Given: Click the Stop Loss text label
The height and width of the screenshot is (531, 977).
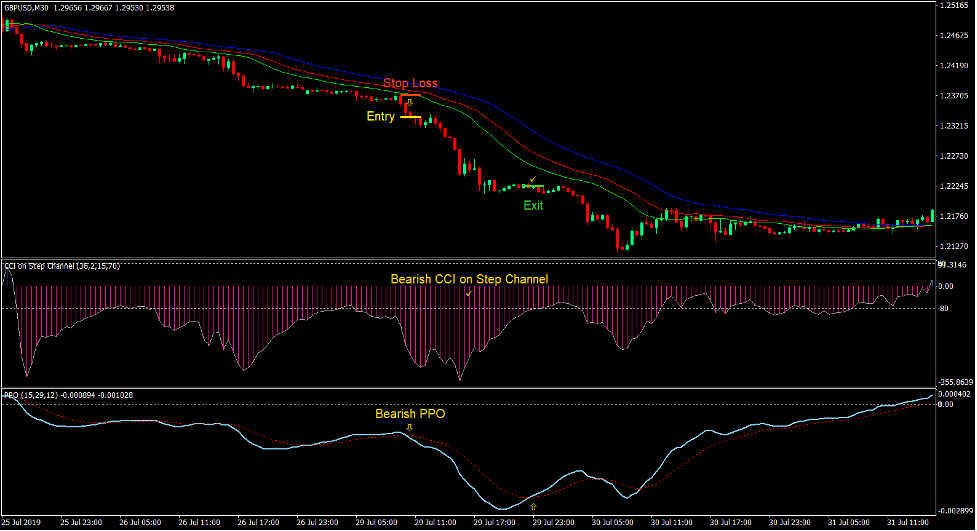Looking at the screenshot, I should point(410,83).
